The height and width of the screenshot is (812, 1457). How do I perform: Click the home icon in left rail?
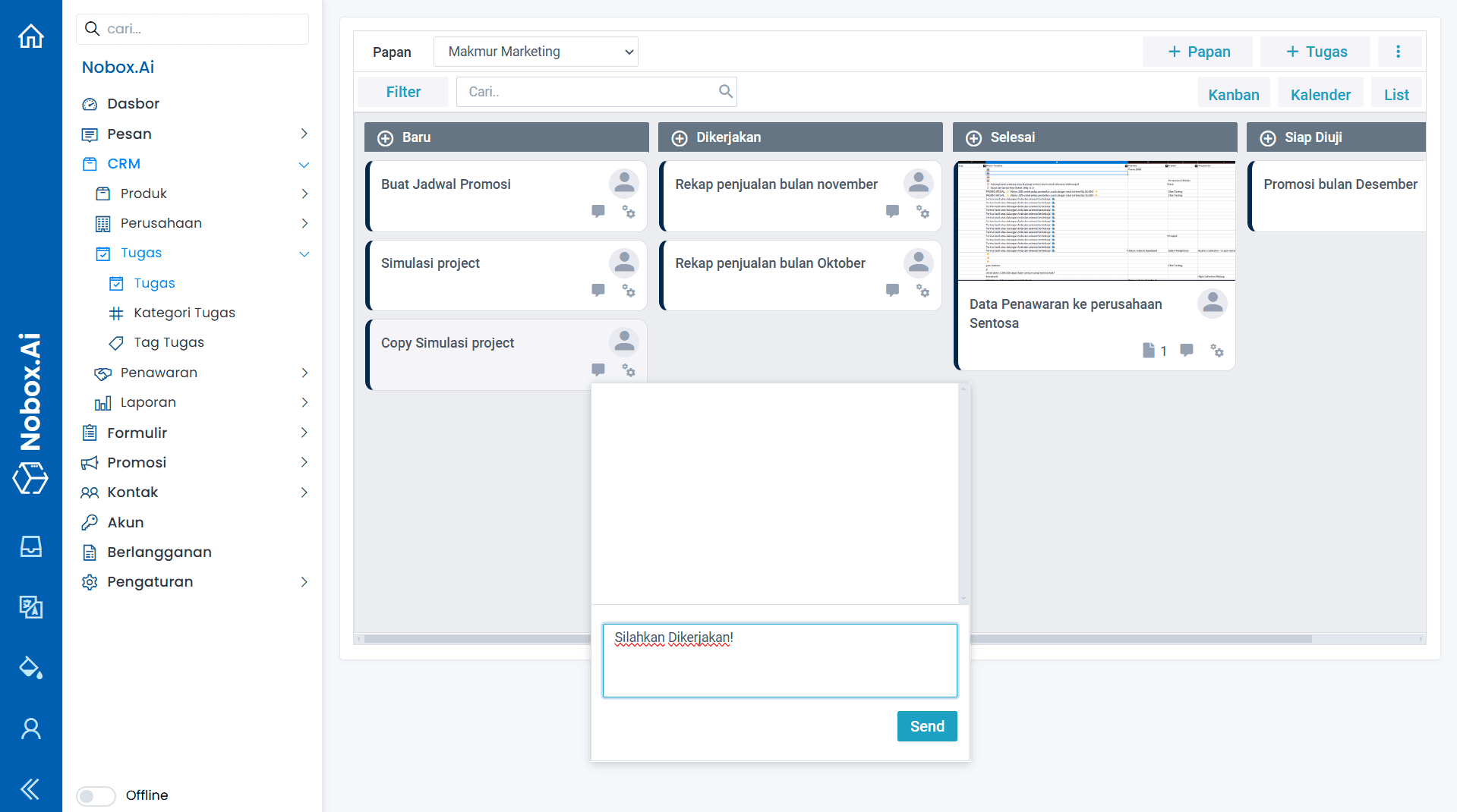point(31,36)
